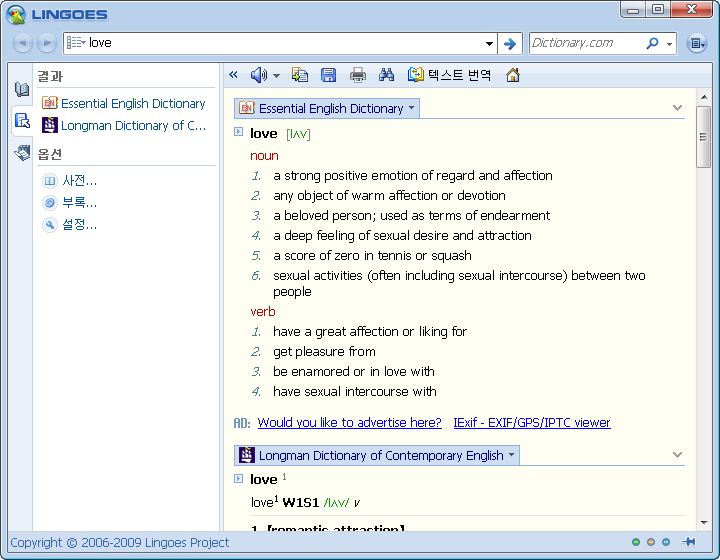This screenshot has height=560, width=720.
Task: Open the IExif - EXIF/GPS/IPTC viewer link
Action: pyautogui.click(x=532, y=422)
